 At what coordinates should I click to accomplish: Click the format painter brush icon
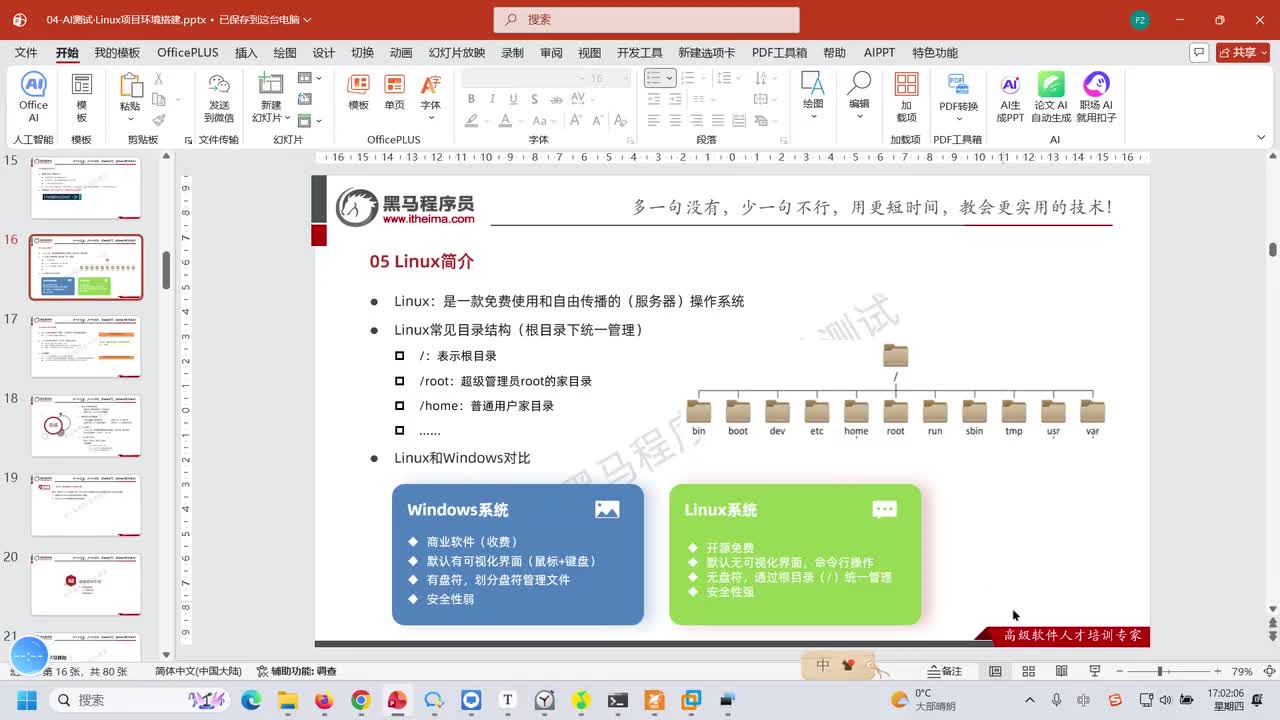pos(158,119)
